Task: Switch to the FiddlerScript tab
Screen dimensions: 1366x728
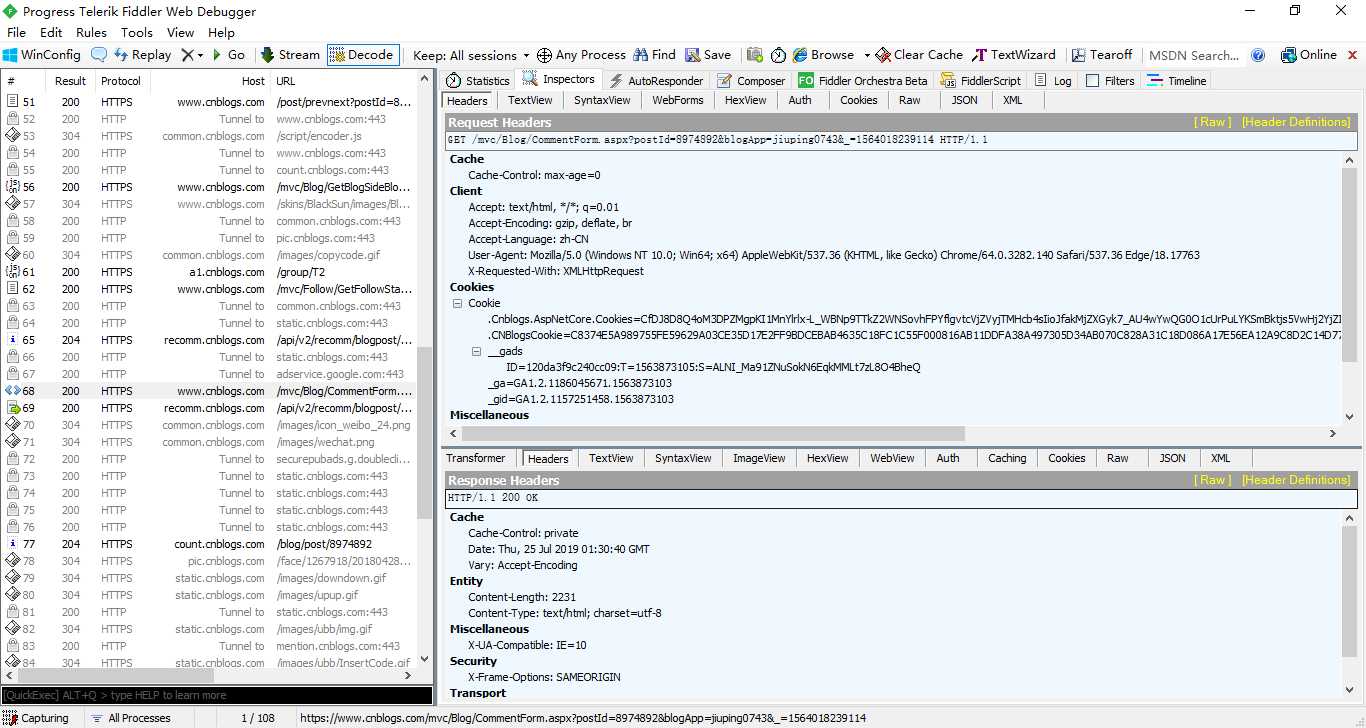Action: point(981,81)
